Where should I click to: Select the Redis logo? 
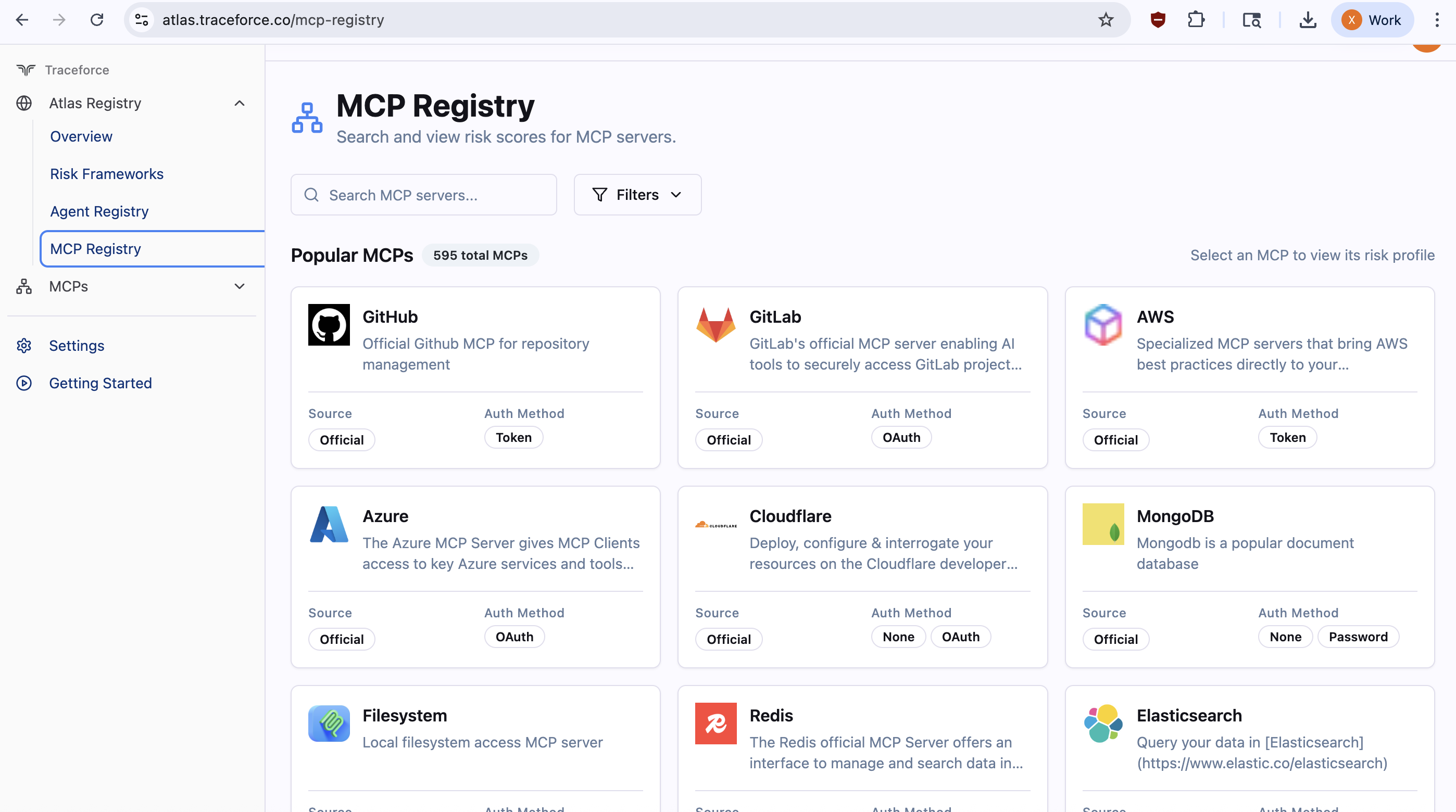(716, 724)
